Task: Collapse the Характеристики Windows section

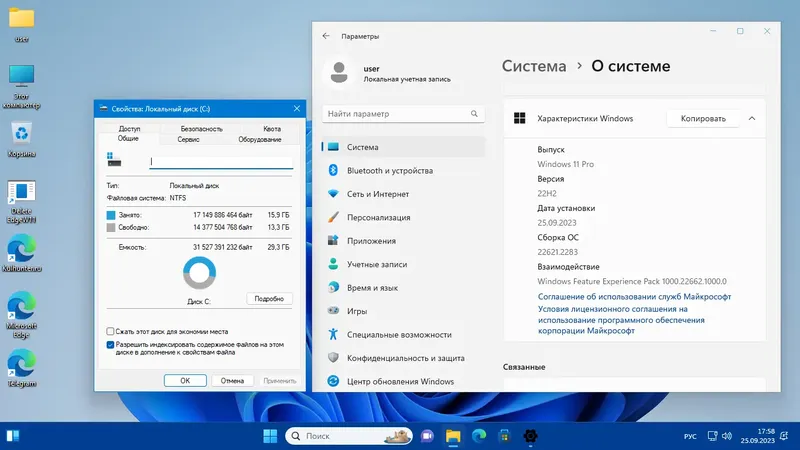Action: click(x=752, y=118)
